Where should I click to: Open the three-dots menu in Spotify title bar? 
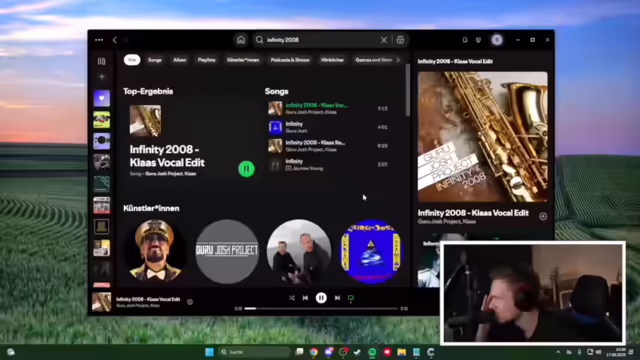[99, 40]
